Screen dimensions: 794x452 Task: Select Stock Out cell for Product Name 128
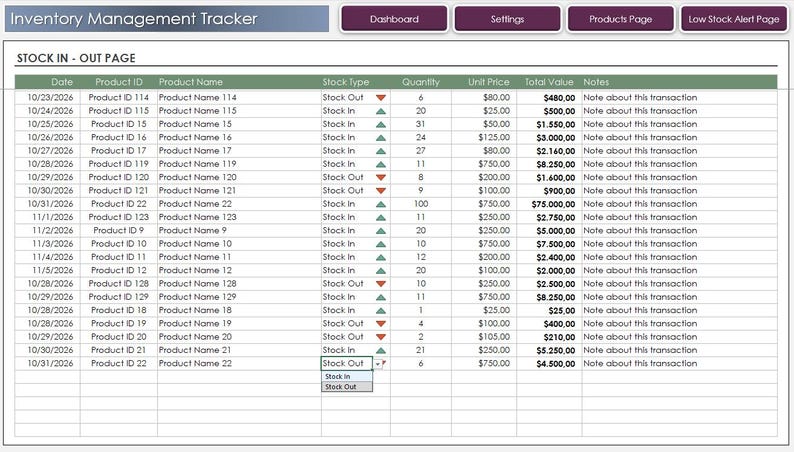tap(355, 283)
